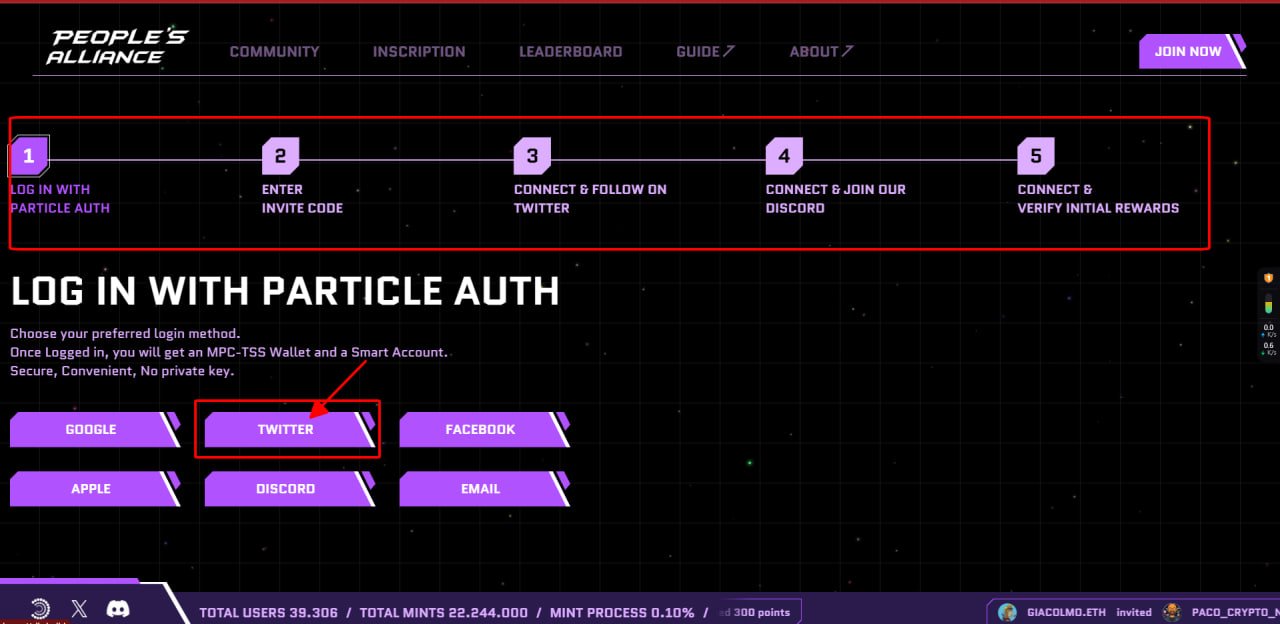This screenshot has width=1280, height=624.
Task: Click the GIACOLMO.ETH username in ticker
Action: pos(1066,612)
